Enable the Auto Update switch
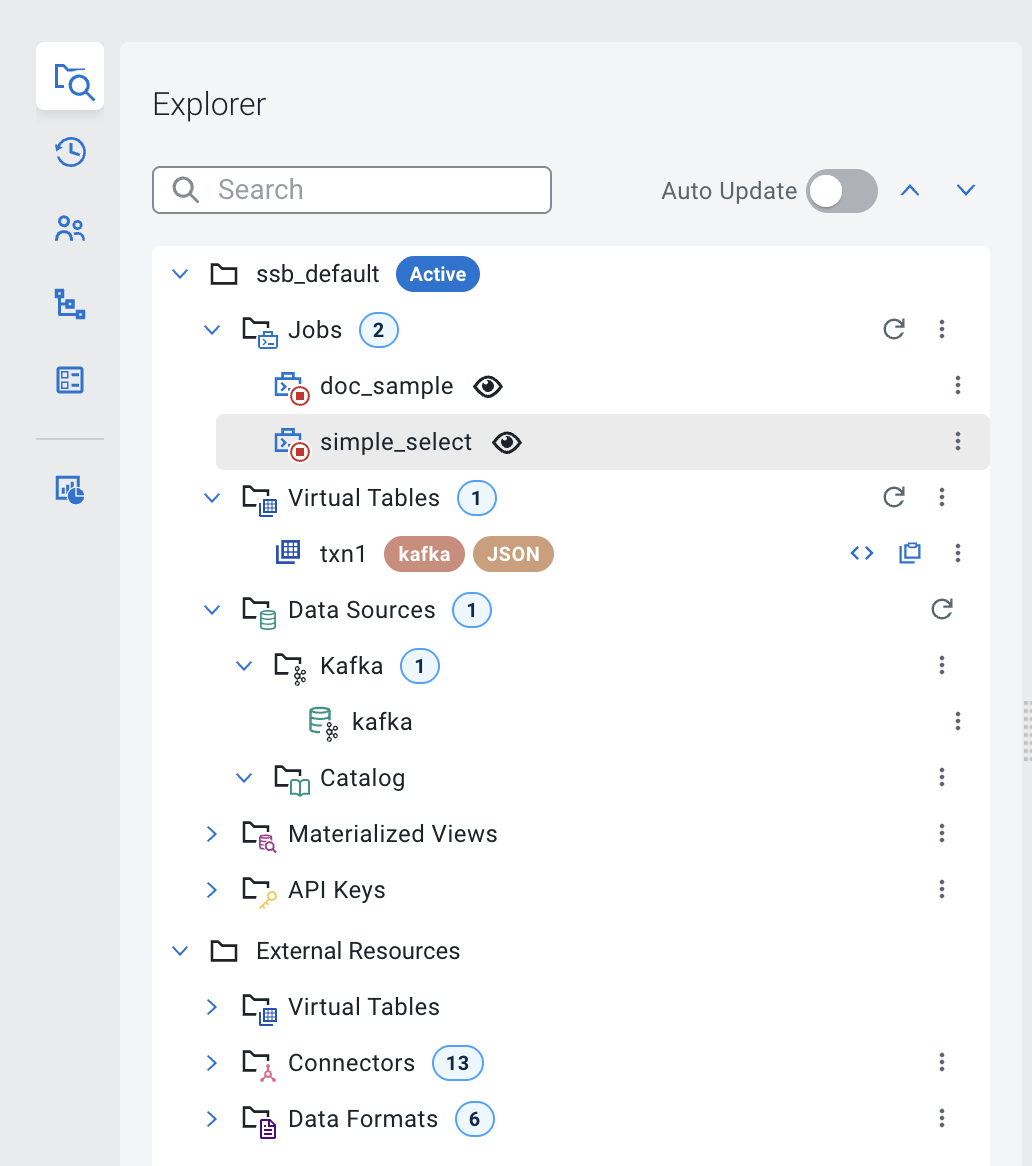1032x1166 pixels. 841,190
